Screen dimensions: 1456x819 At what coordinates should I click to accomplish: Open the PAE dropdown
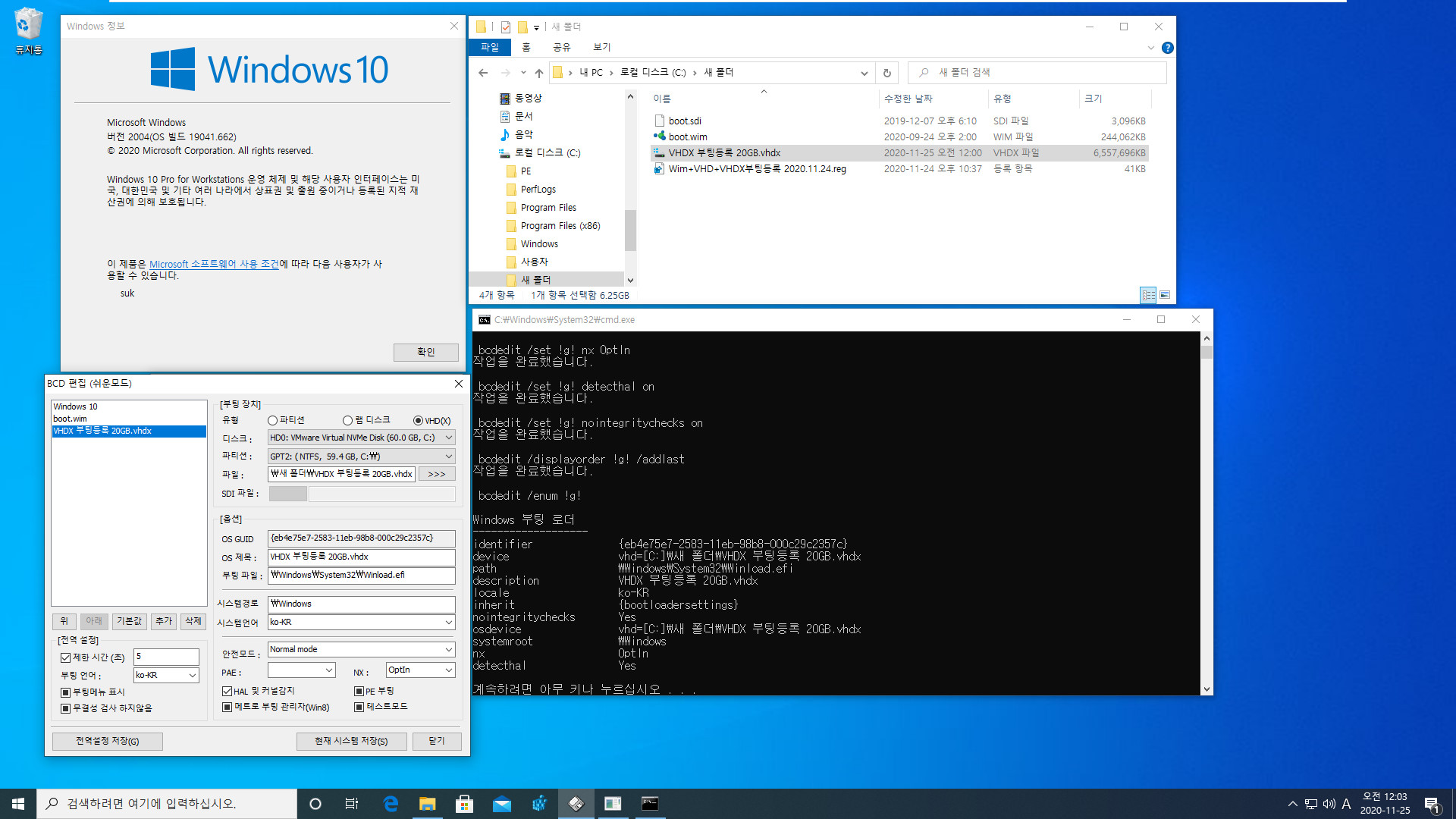301,670
